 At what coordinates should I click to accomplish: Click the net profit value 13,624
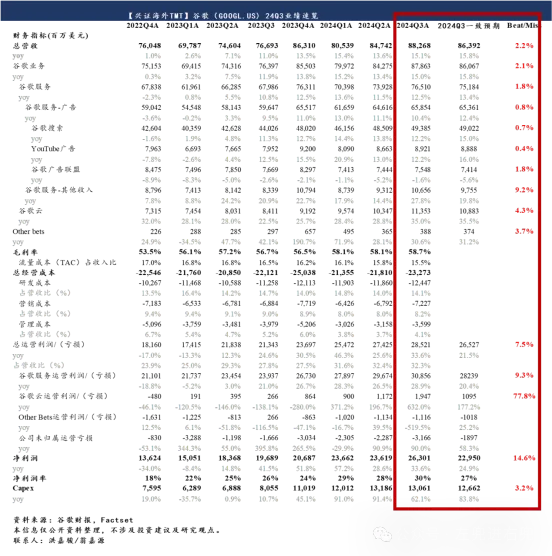[150, 458]
